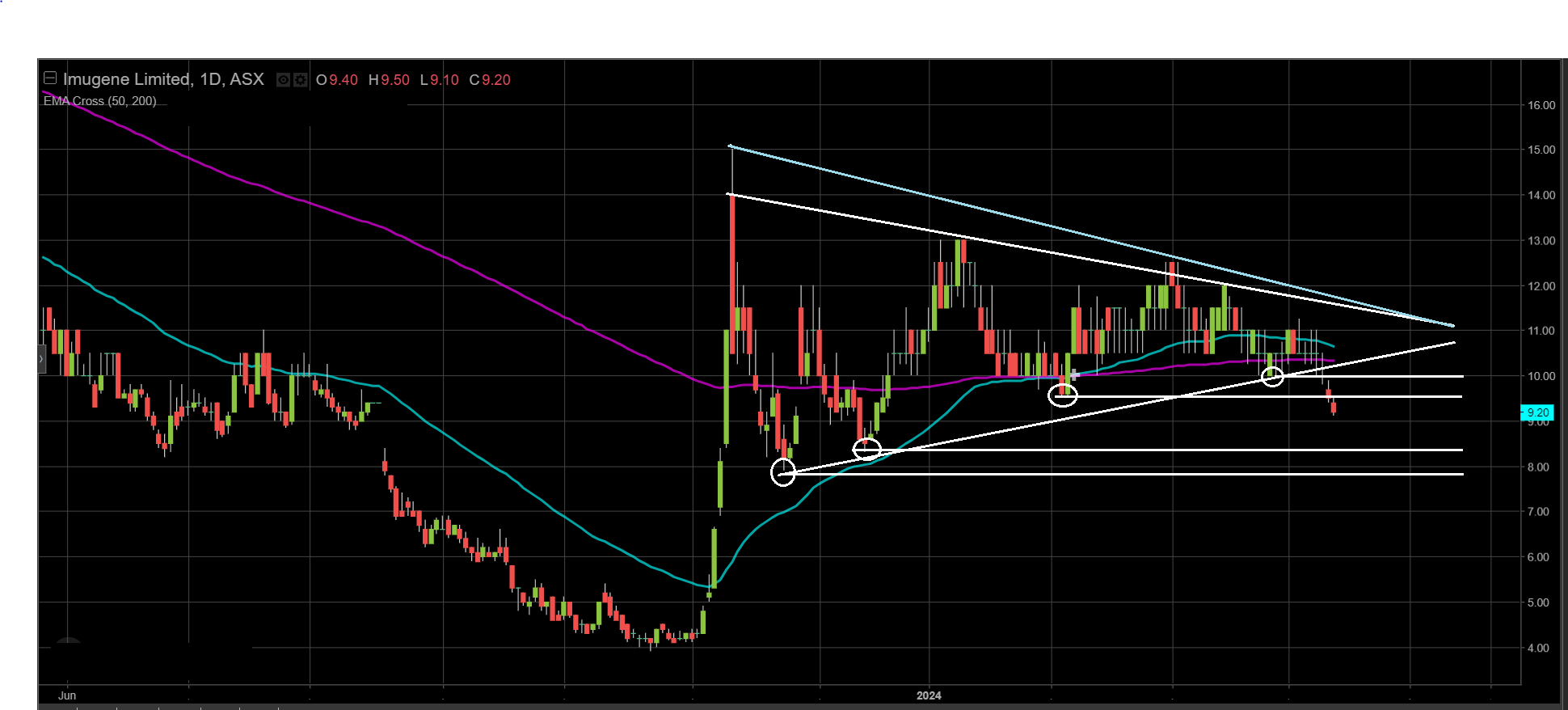The height and width of the screenshot is (710, 1568).
Task: Click the 7.00 price axis label
Action: pos(1538,512)
